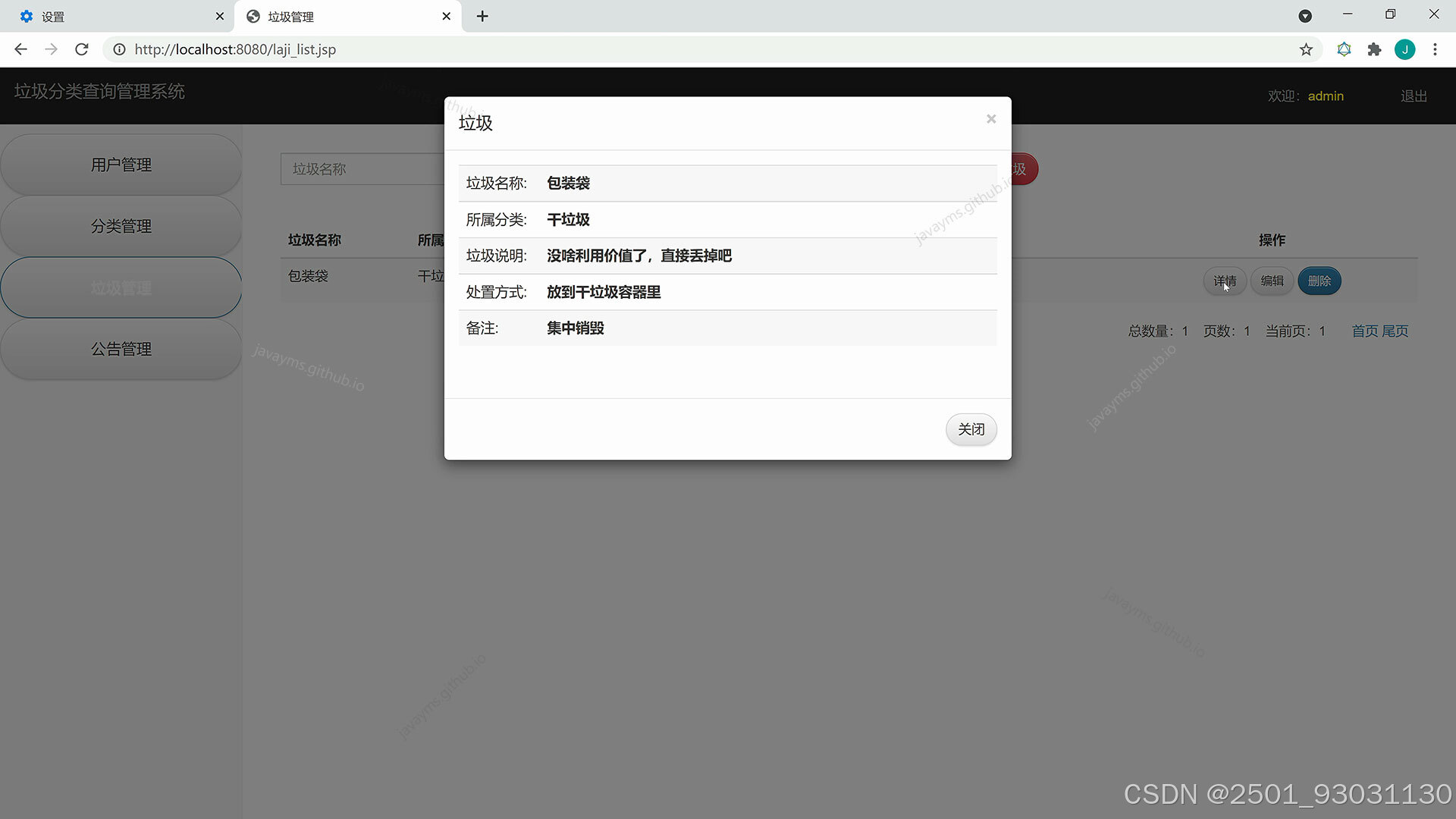Screen dimensions: 1456x819
Task: Click the 处置方式: label in the dialog
Action: tap(496, 292)
